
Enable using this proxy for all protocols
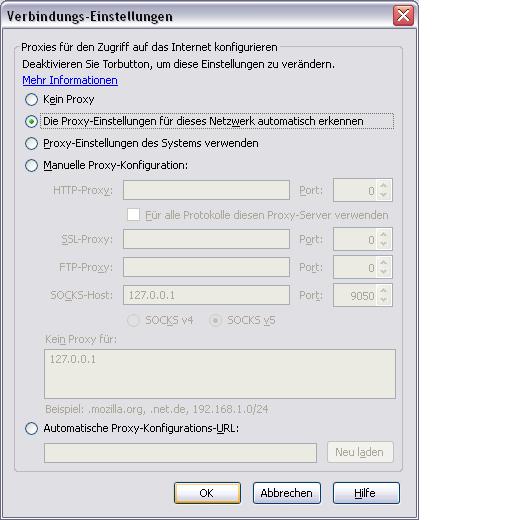click(x=133, y=214)
